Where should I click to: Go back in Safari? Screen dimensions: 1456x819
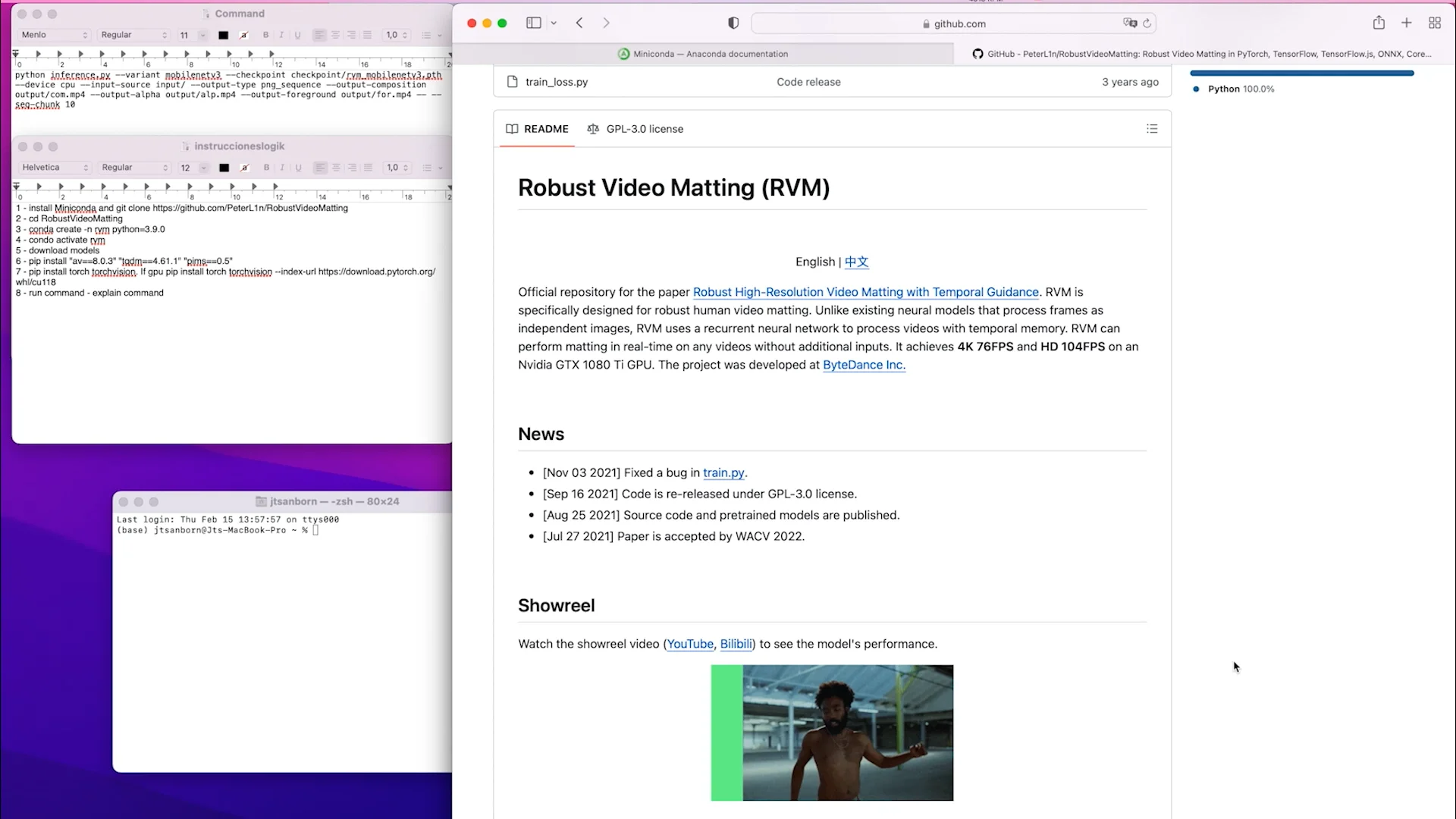pos(579,23)
